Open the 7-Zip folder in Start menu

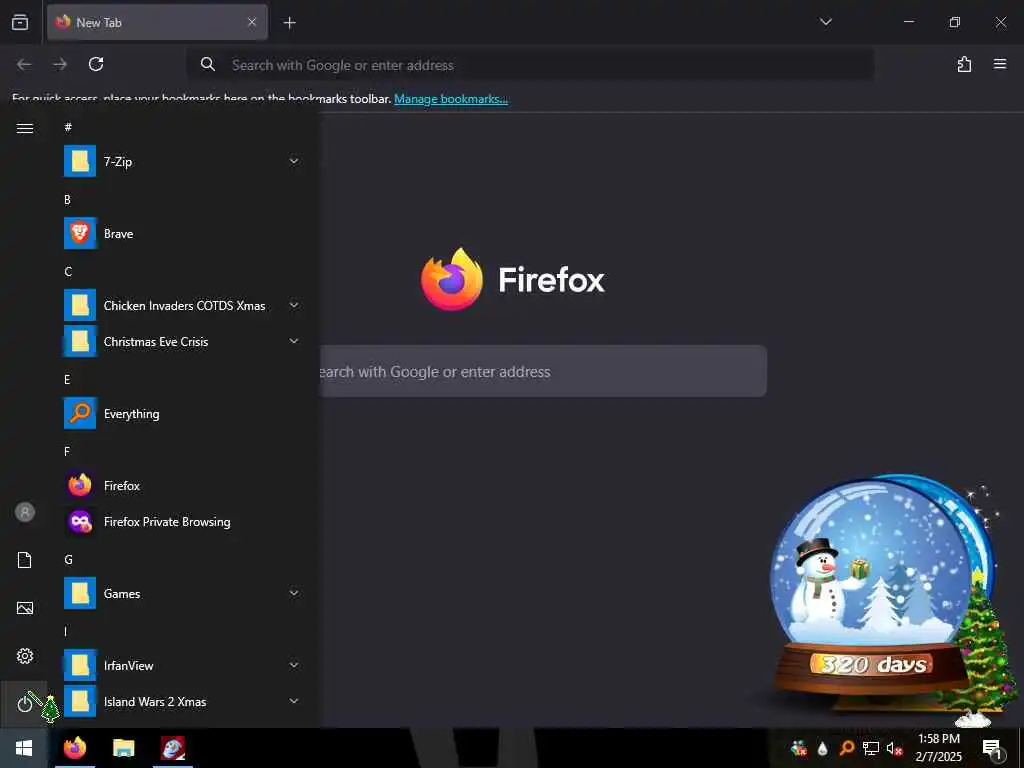point(182,161)
